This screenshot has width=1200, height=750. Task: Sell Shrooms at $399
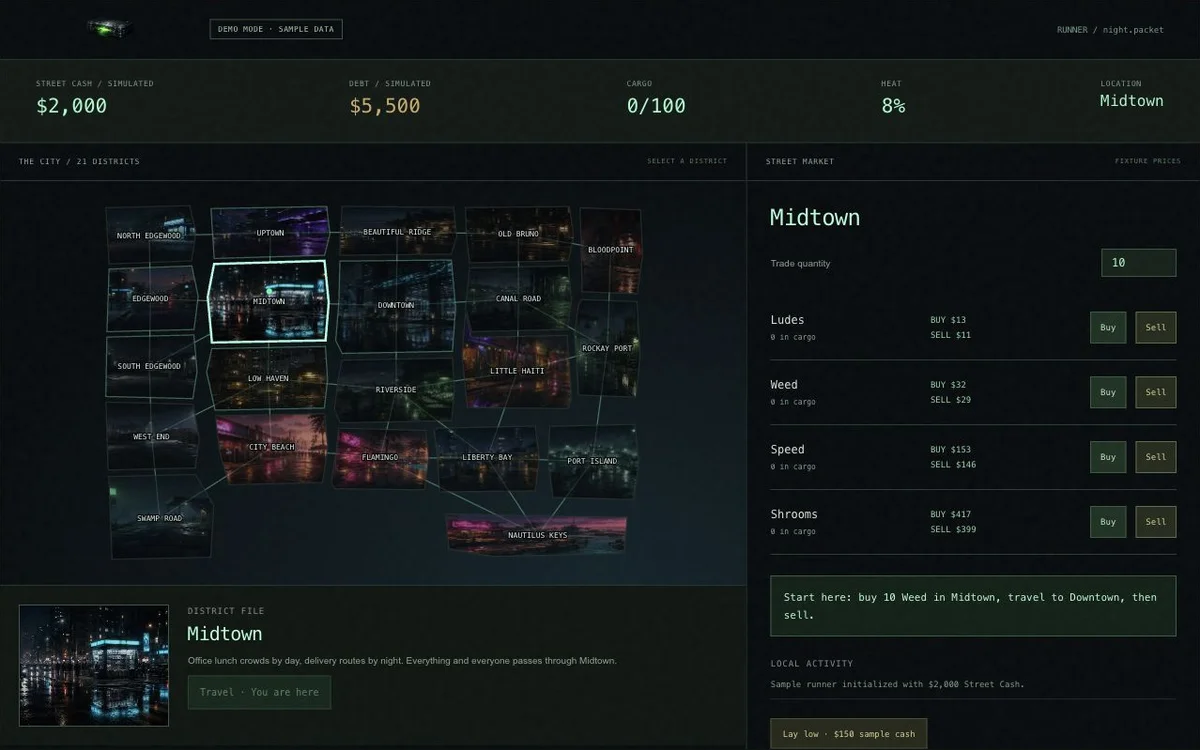[1155, 521]
